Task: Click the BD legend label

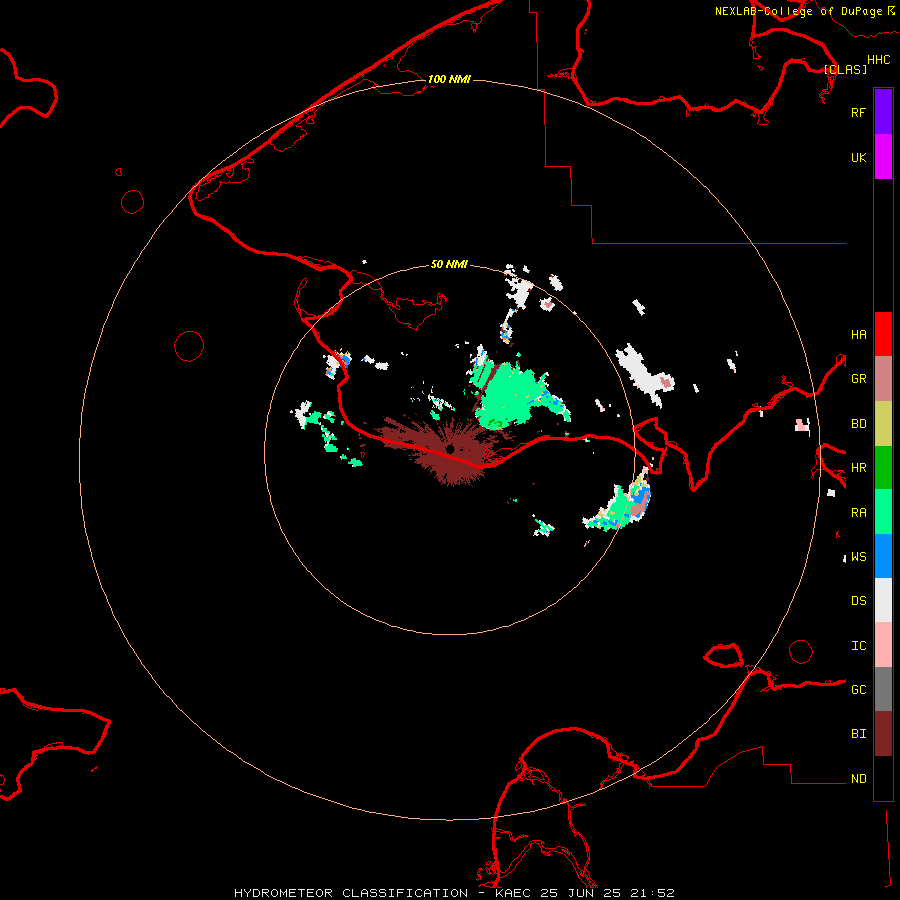Action: [858, 424]
